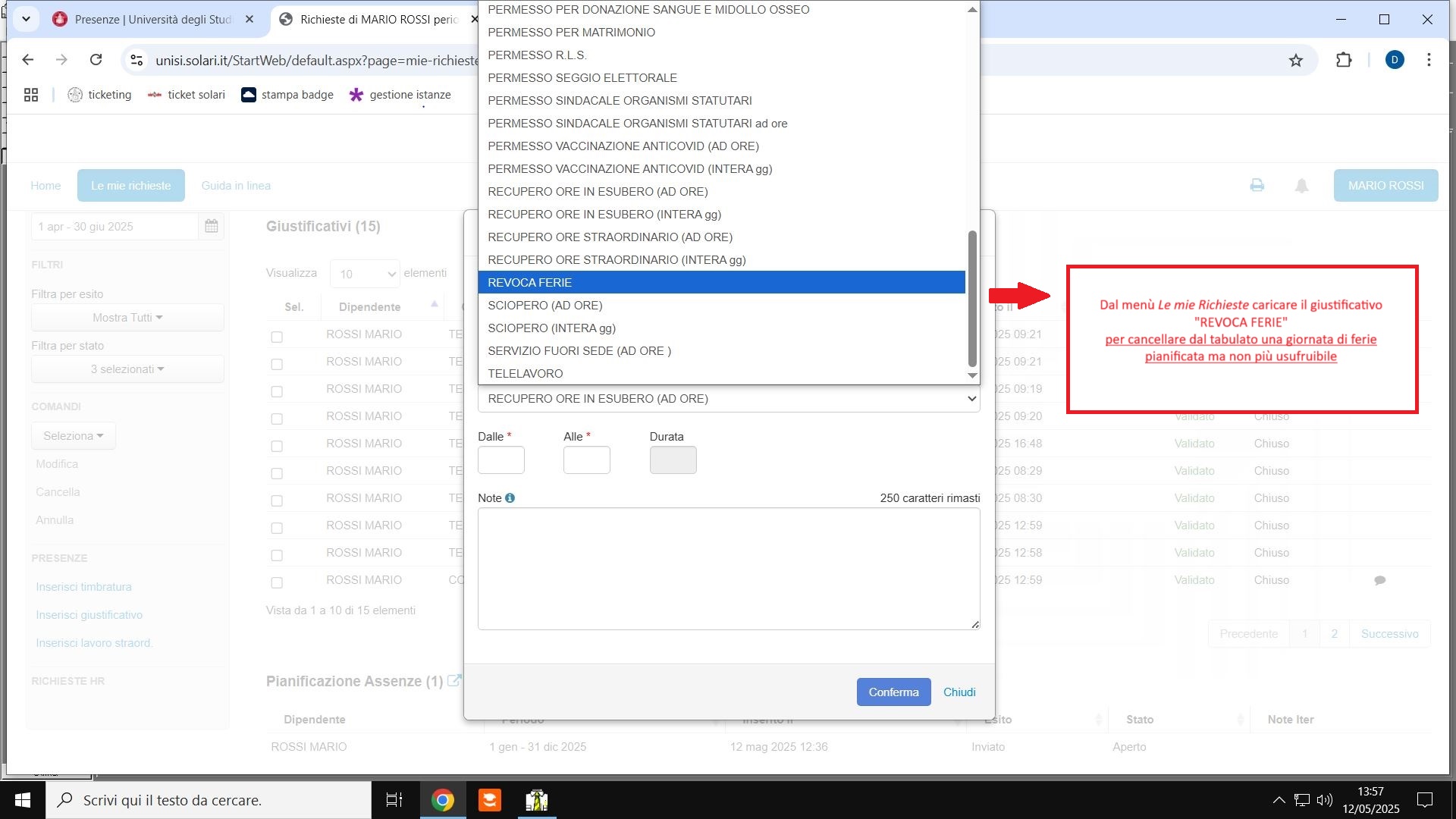The height and width of the screenshot is (819, 1456).
Task: Open the giustificativo type combo box
Action: (729, 398)
